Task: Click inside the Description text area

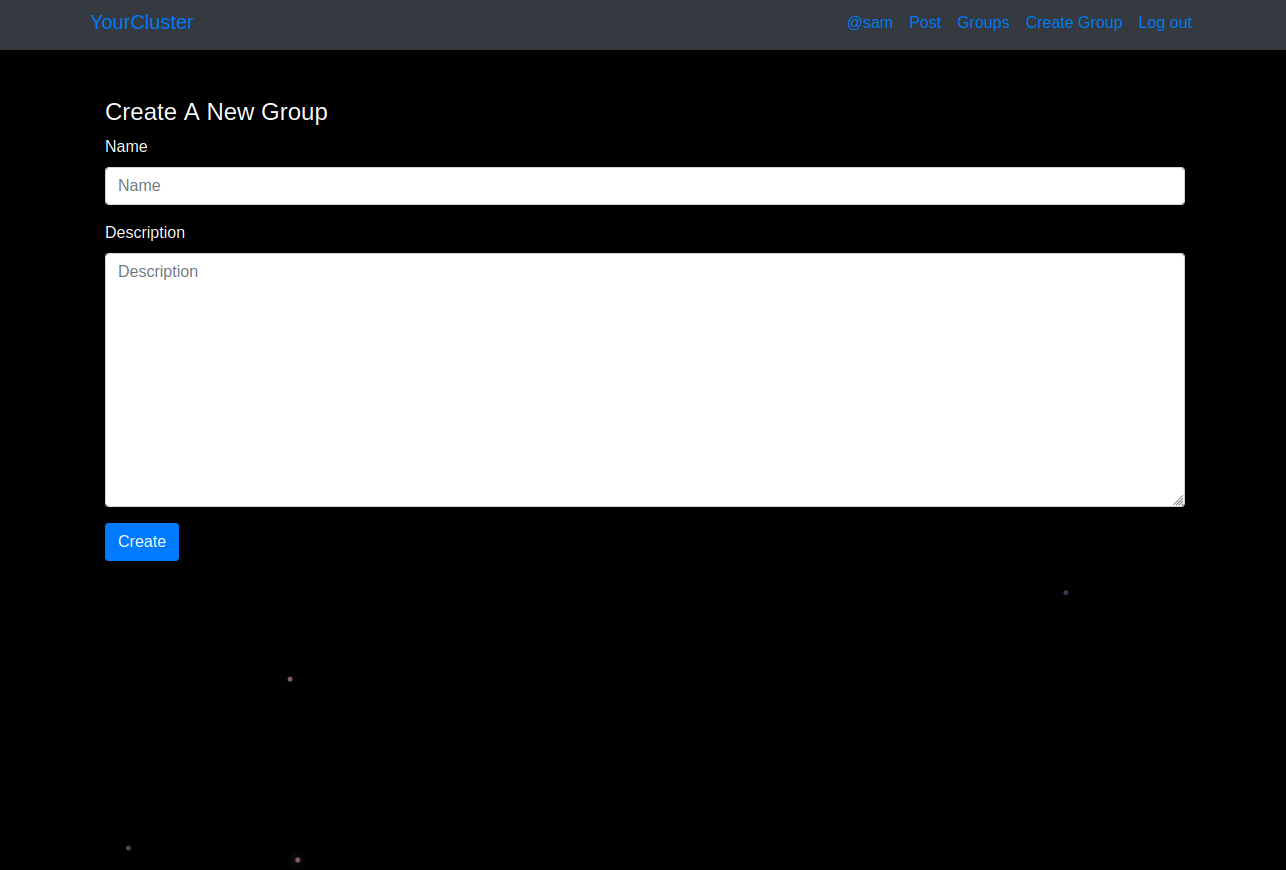Action: click(x=644, y=378)
